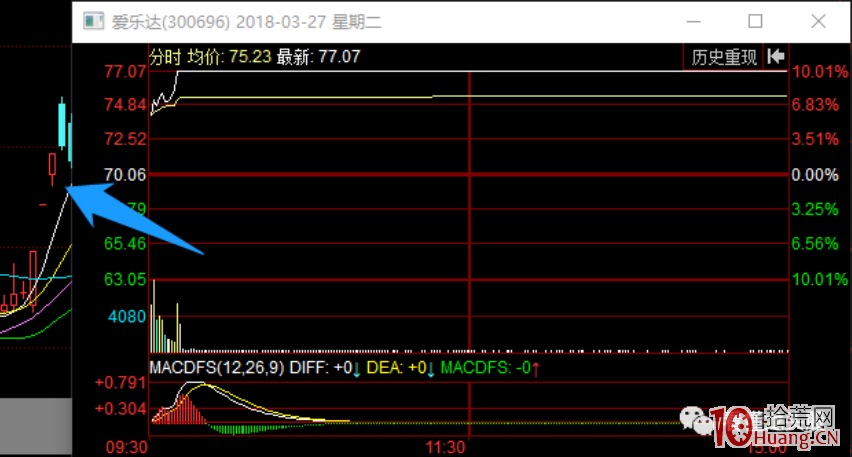Screen dimensions: 852x457
Task: Click the green MACDFS: -0 value
Action: tap(490, 368)
